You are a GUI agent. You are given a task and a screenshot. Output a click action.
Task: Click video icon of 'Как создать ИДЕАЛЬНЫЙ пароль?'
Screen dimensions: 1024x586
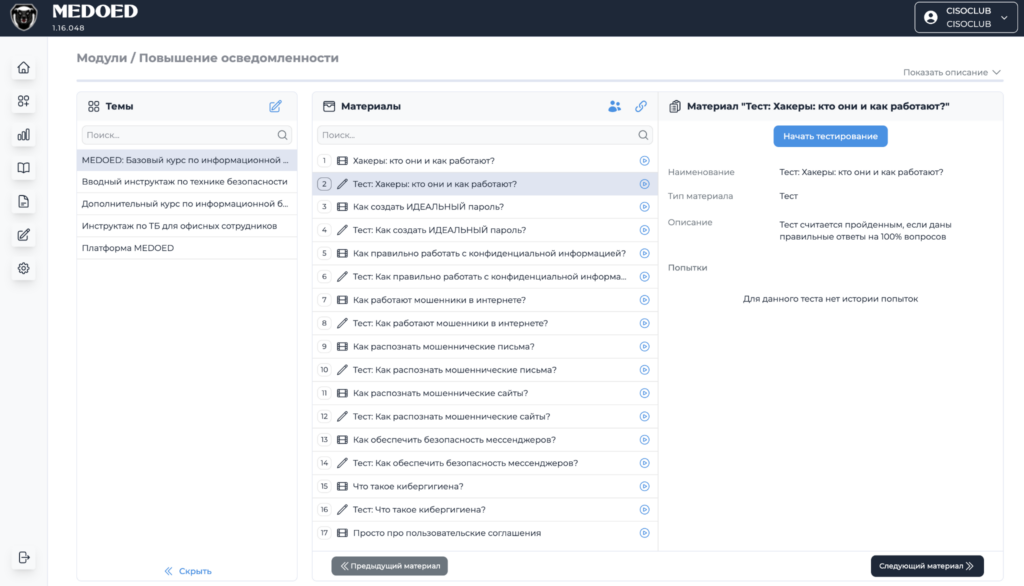click(x=342, y=206)
